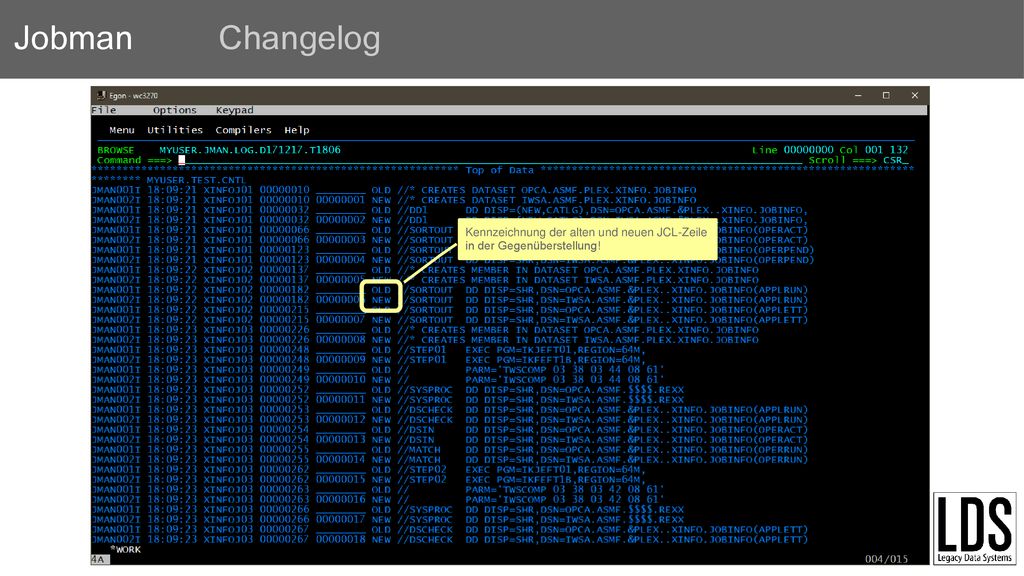1024x576 pixels.
Task: Click NEW //STEP01 EXEC PGM=IKFEFT1B line
Action: [368, 360]
